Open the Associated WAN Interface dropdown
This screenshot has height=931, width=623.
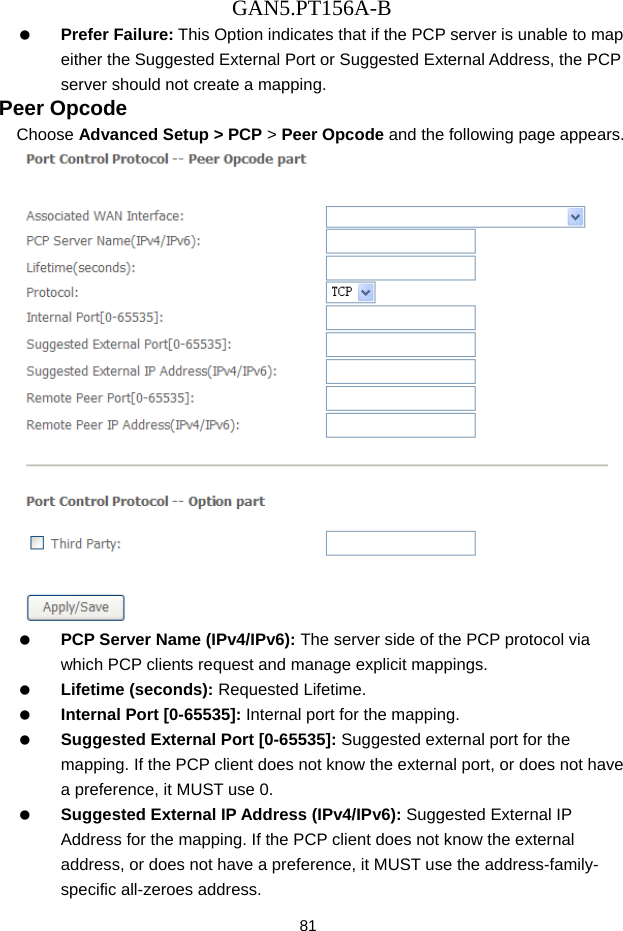[455, 216]
